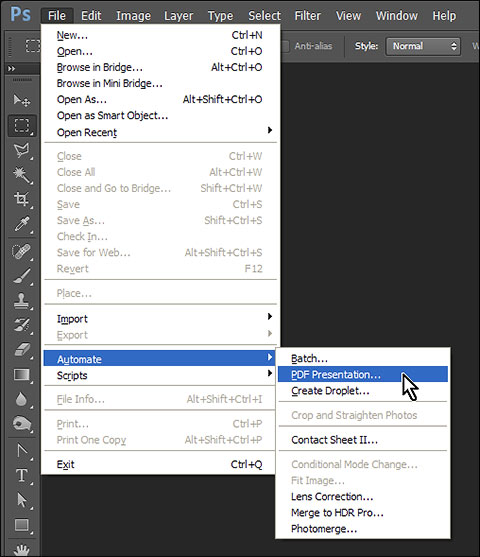Screen dimensions: 480x557
Task: Select the Eyedropper tool
Action: (x=22, y=224)
